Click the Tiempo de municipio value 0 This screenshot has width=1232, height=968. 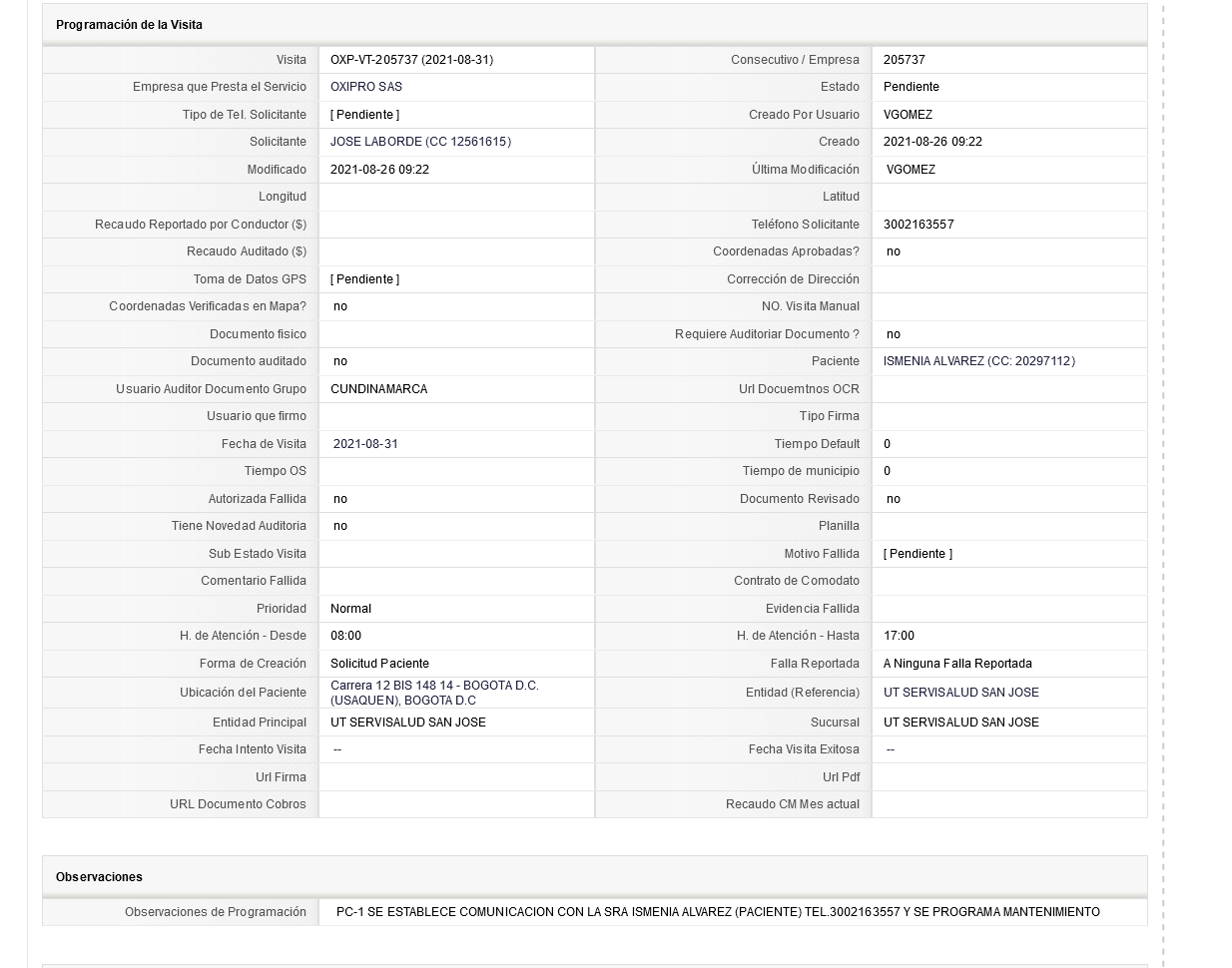(888, 471)
